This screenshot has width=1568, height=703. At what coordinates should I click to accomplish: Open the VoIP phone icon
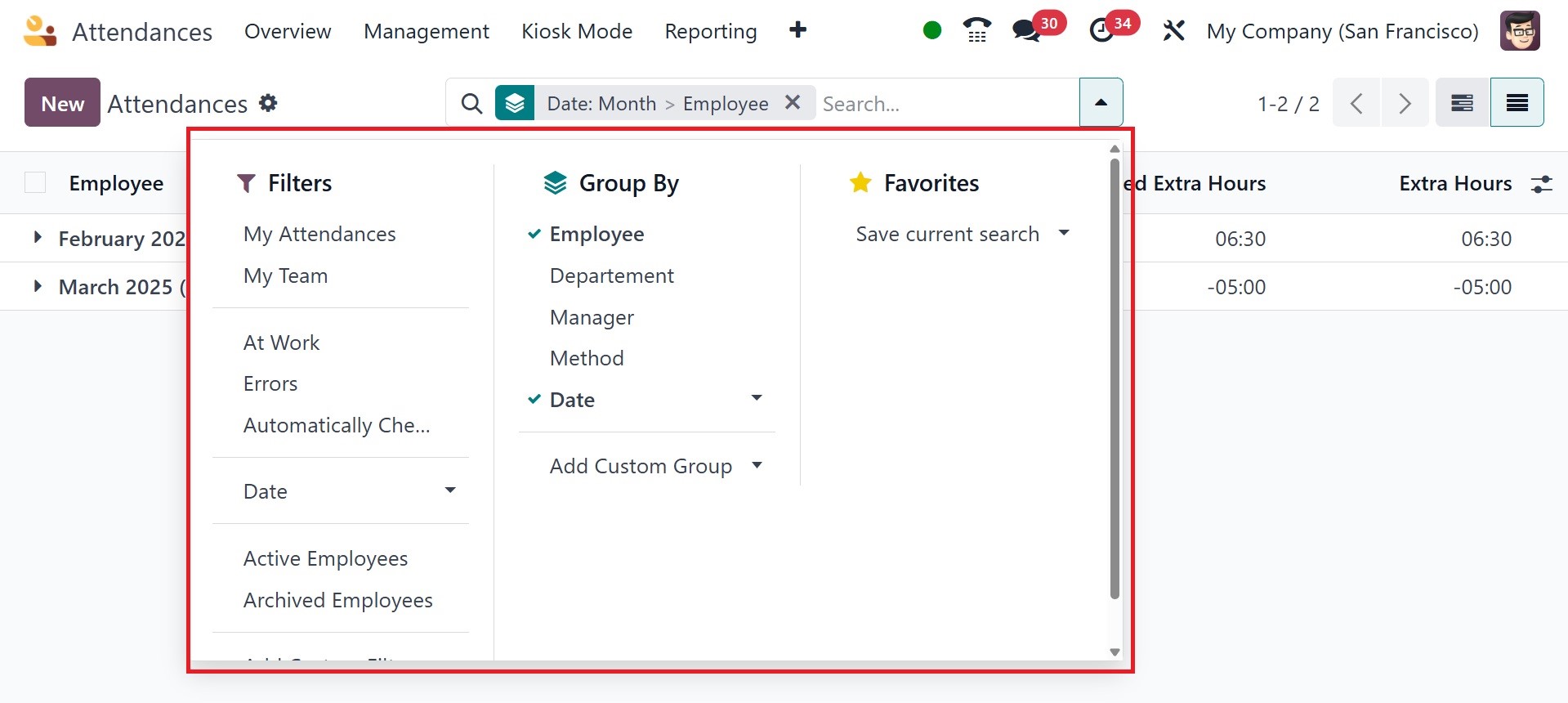[977, 31]
